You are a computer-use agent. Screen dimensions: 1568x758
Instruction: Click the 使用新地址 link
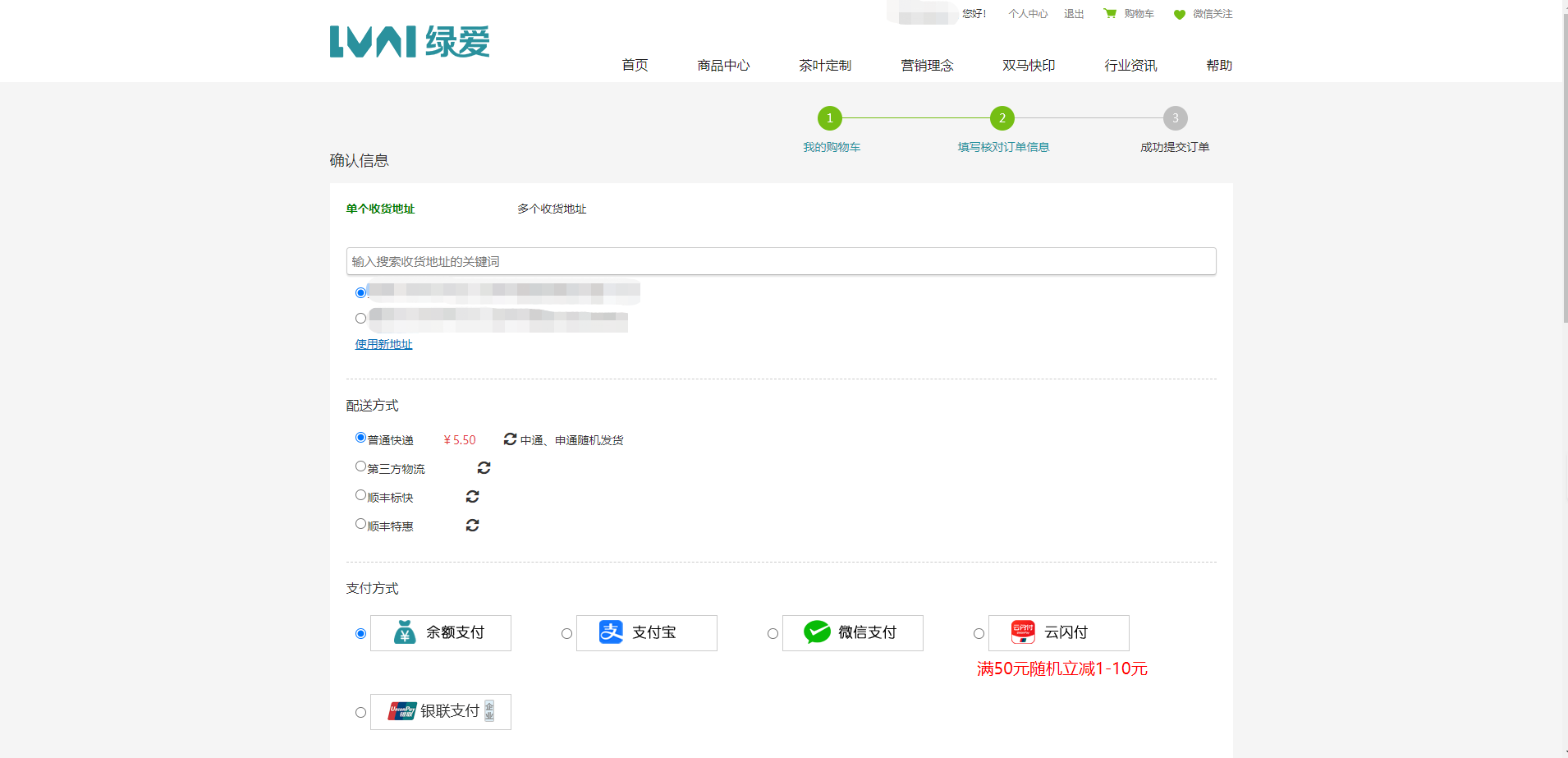(x=383, y=345)
